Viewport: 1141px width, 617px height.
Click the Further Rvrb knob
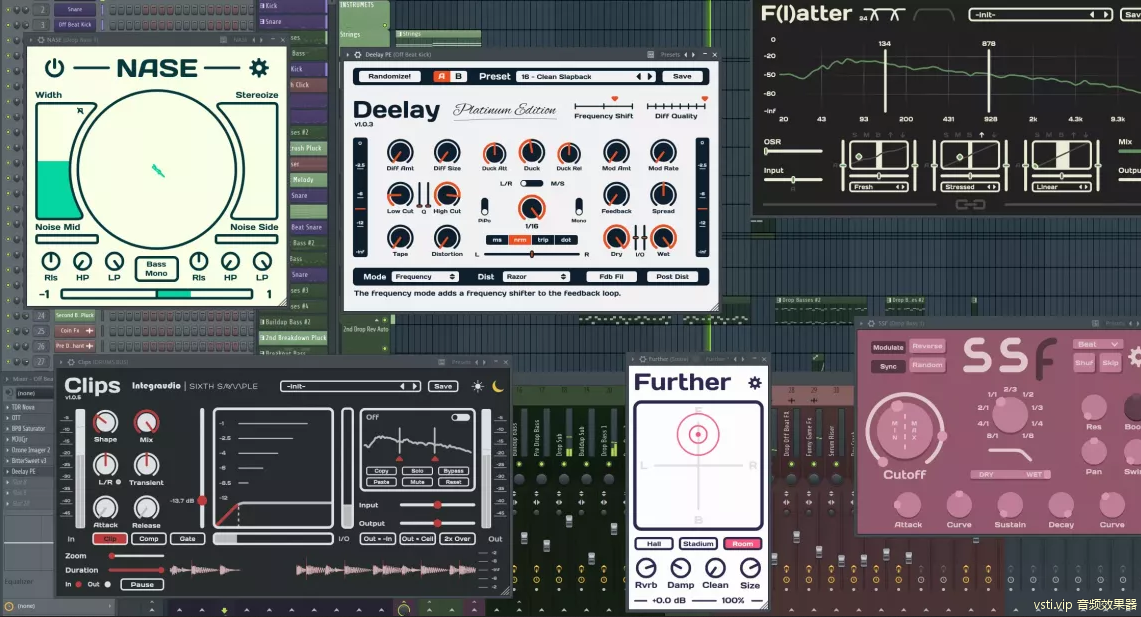click(646, 568)
